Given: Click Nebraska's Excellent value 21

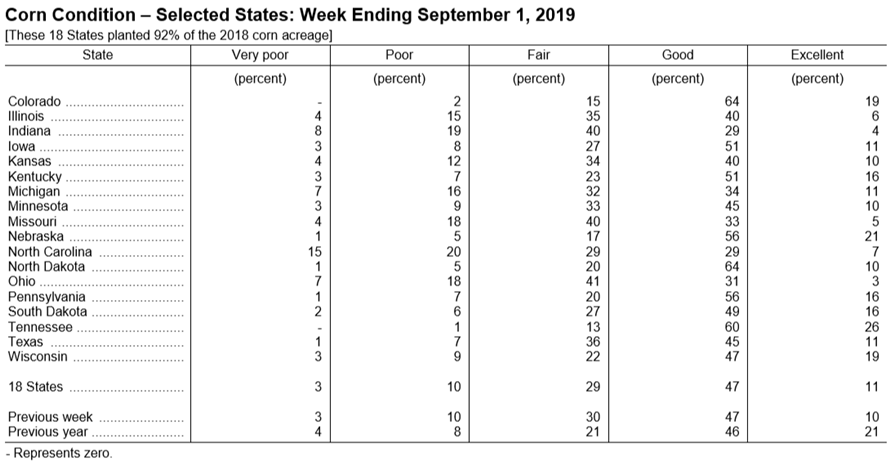Looking at the screenshot, I should tap(871, 236).
